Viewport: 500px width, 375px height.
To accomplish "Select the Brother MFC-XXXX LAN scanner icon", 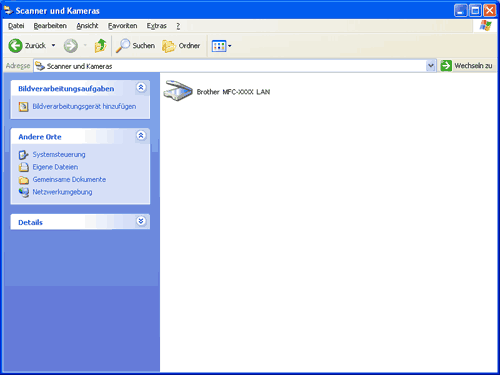I will tap(178, 91).
